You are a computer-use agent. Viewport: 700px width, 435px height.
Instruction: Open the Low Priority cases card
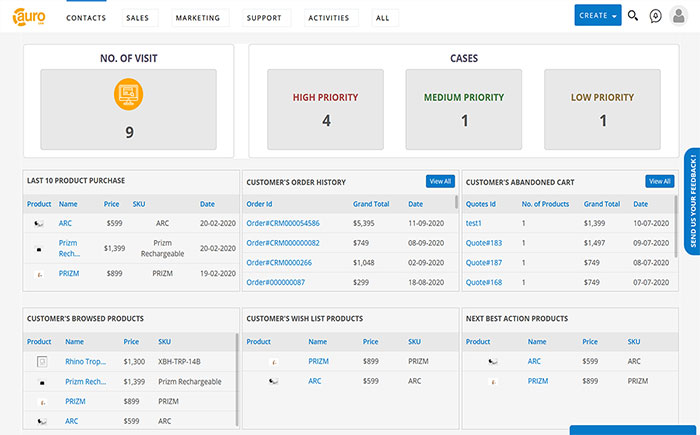click(602, 109)
